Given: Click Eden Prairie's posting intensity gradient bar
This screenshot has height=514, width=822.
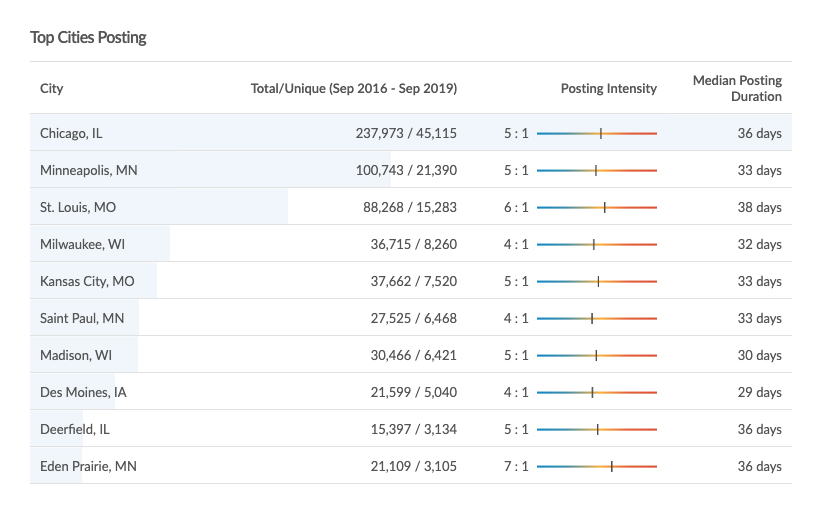Looking at the screenshot, I should [597, 466].
